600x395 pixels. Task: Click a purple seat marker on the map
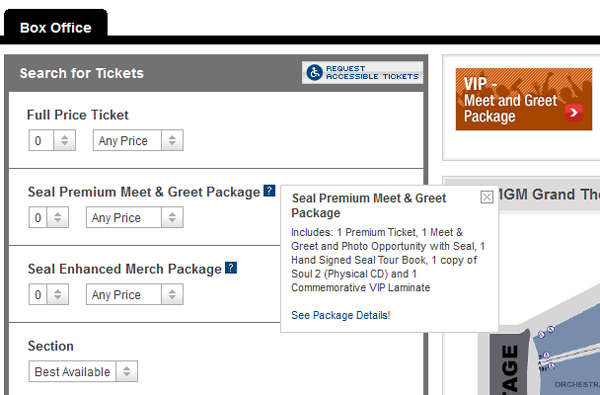551,329
